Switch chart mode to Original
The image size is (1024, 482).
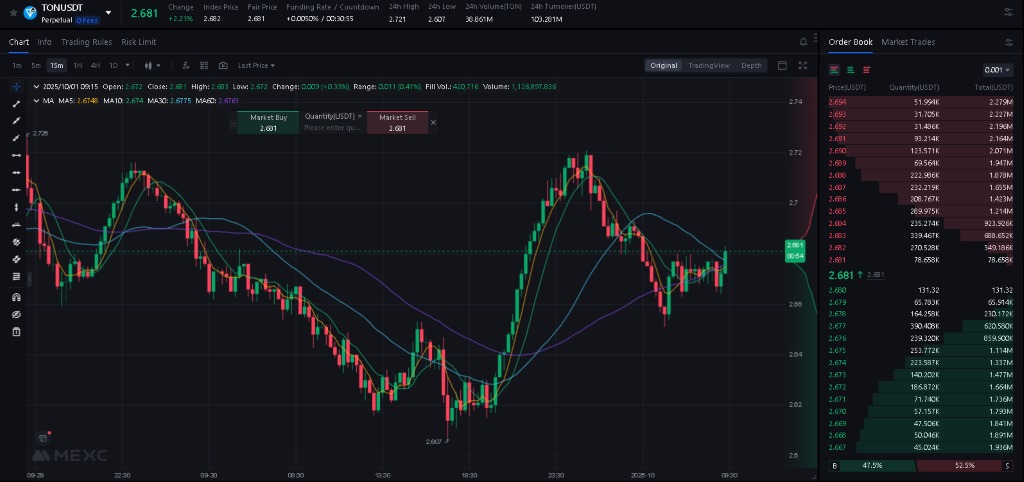tap(664, 65)
